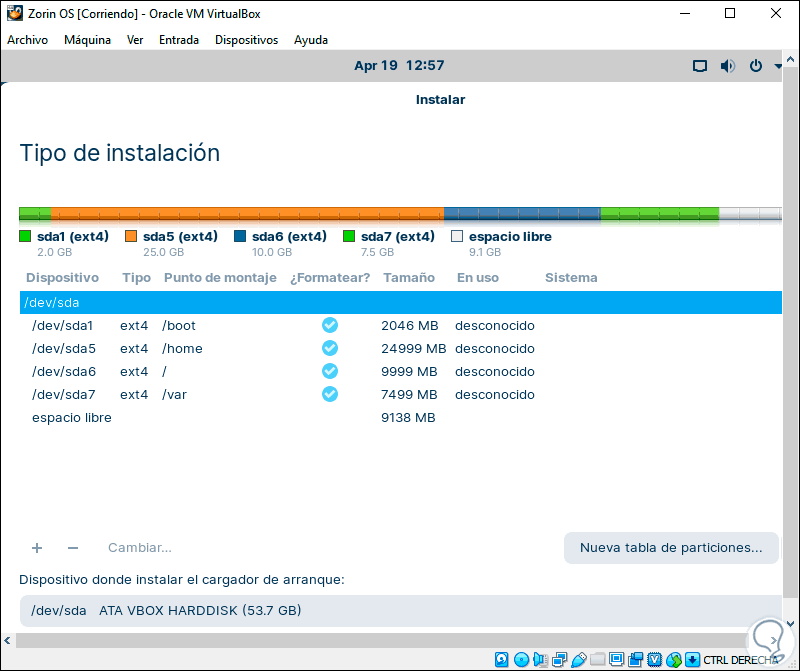The image size is (801, 671).
Task: Click the Dispositivo column header
Action: pyautogui.click(x=62, y=277)
